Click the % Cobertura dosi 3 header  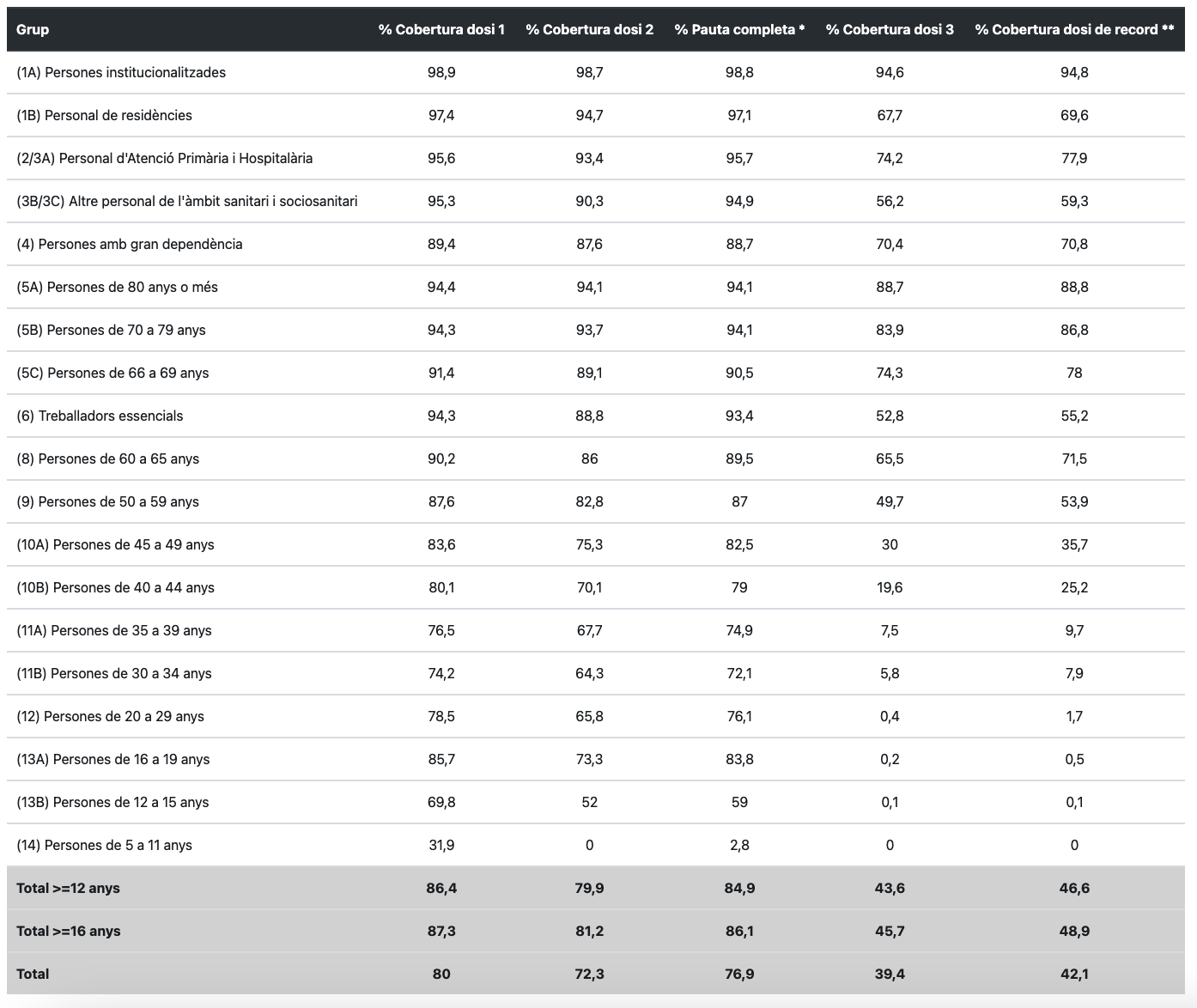point(890,29)
